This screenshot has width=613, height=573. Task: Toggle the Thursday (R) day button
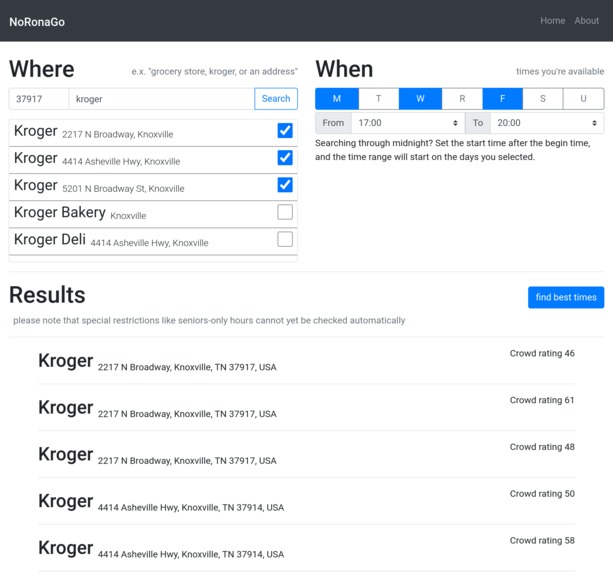click(462, 98)
